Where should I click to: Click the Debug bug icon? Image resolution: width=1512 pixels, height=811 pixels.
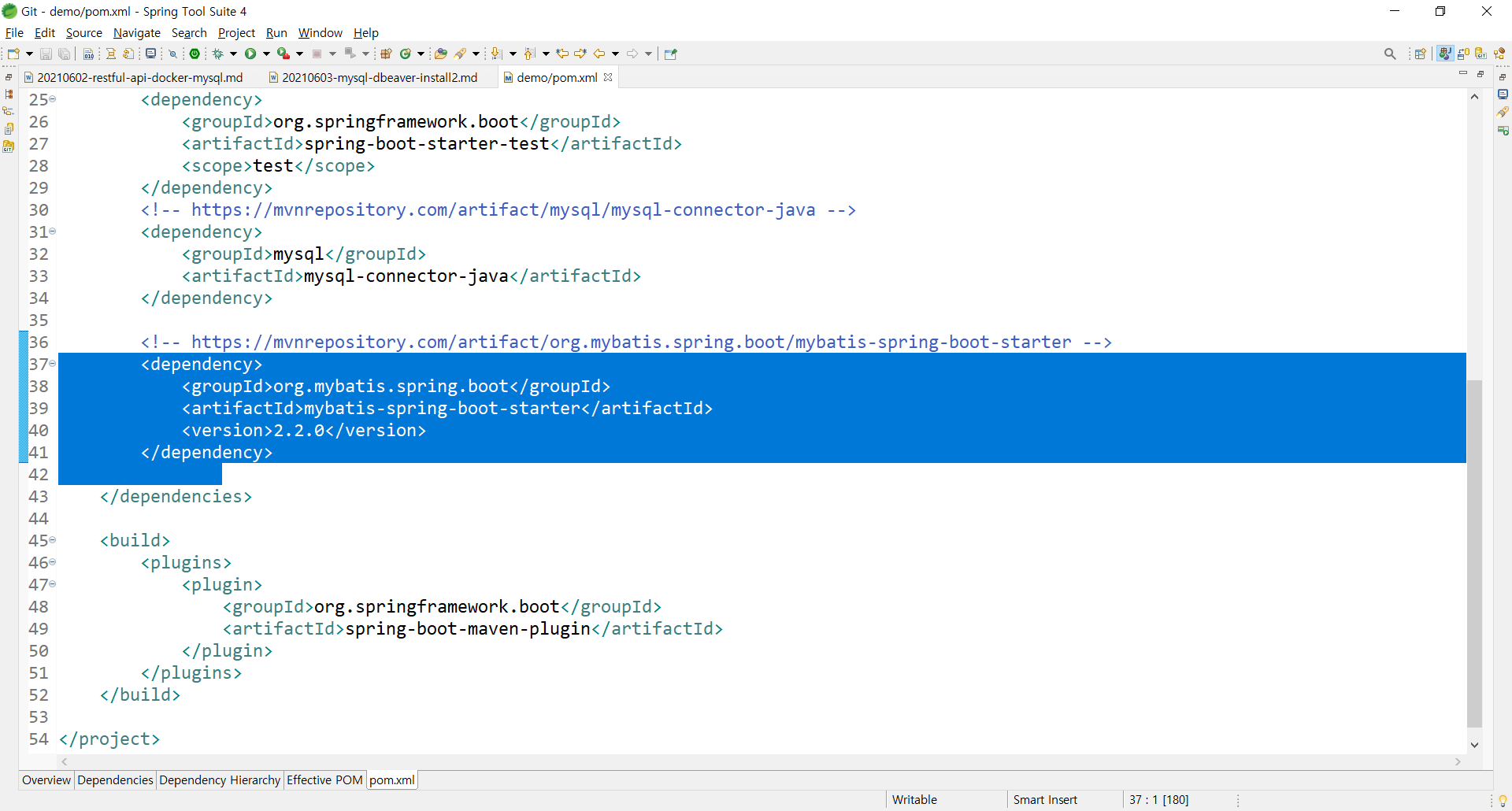(218, 54)
